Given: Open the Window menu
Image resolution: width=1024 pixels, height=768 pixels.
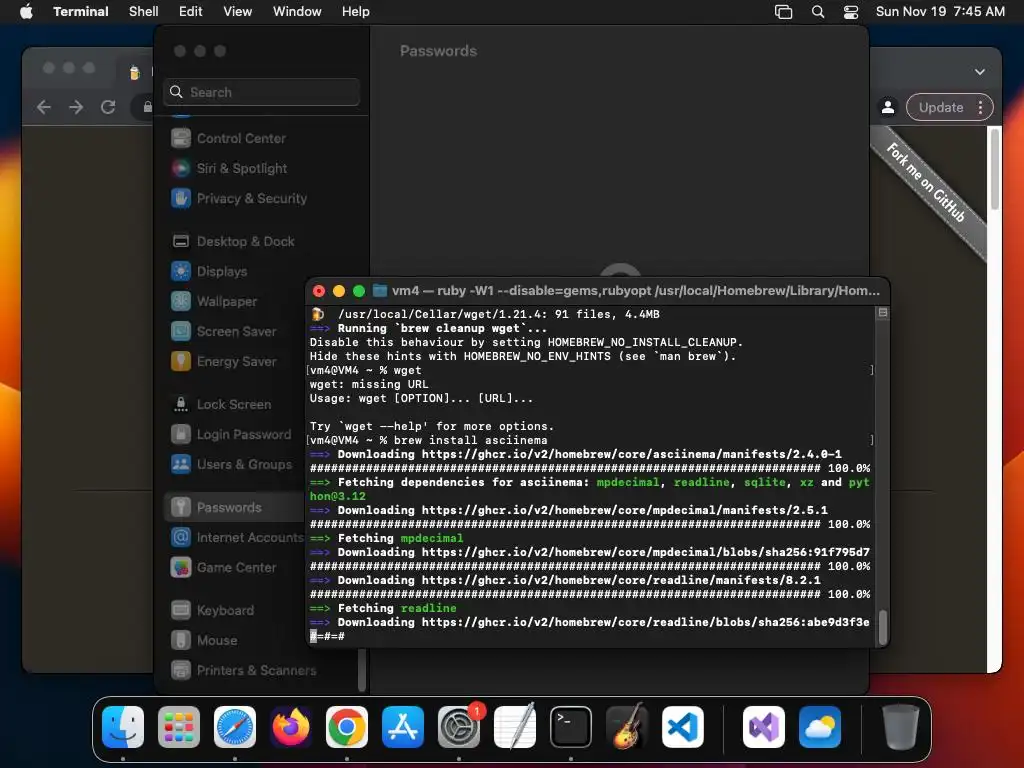Looking at the screenshot, I should coord(297,11).
